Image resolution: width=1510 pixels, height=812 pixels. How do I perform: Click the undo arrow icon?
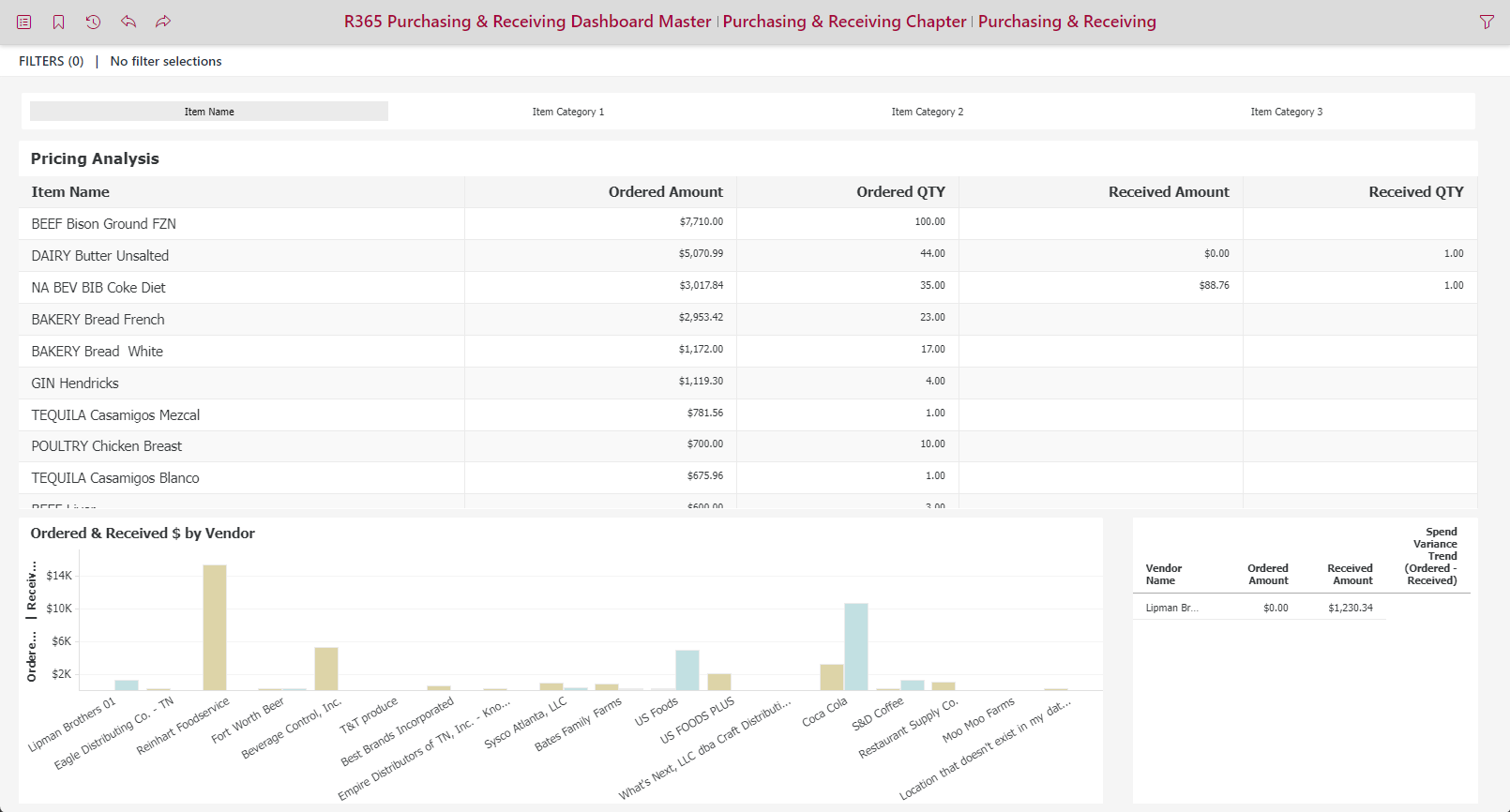128,22
